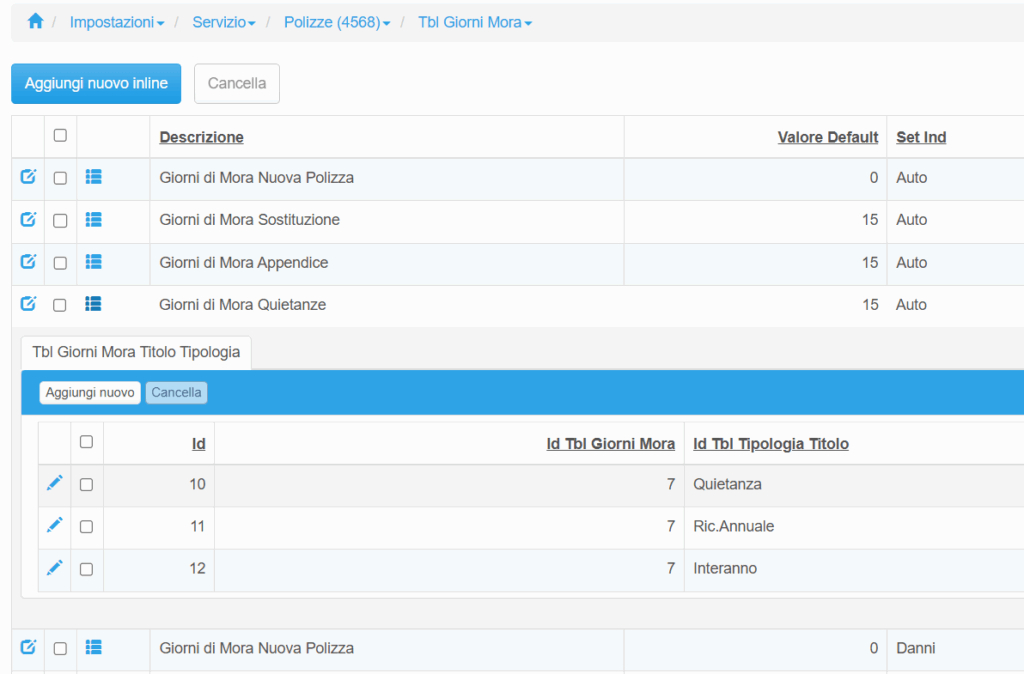Image resolution: width=1024 pixels, height=674 pixels.
Task: Select Tbl Giorni Mora Titolo Tipologia tab
Action: (136, 352)
